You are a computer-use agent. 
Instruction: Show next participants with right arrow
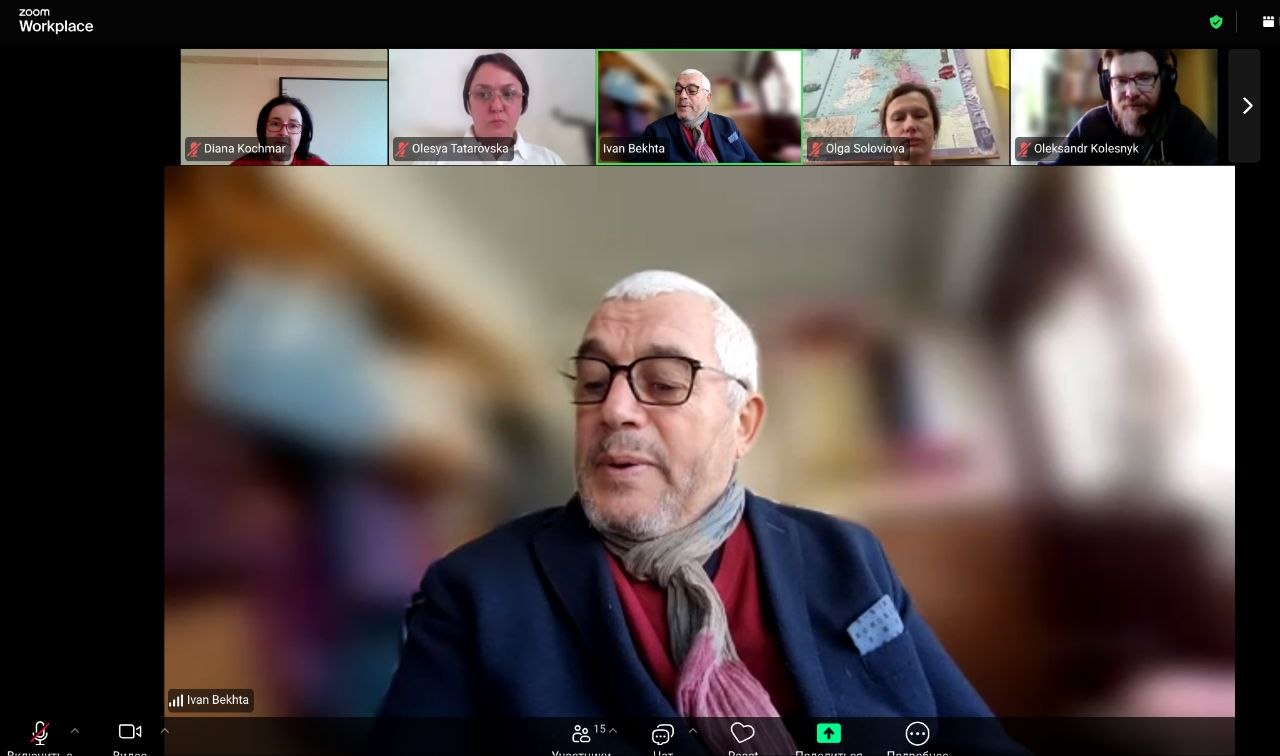(1246, 106)
